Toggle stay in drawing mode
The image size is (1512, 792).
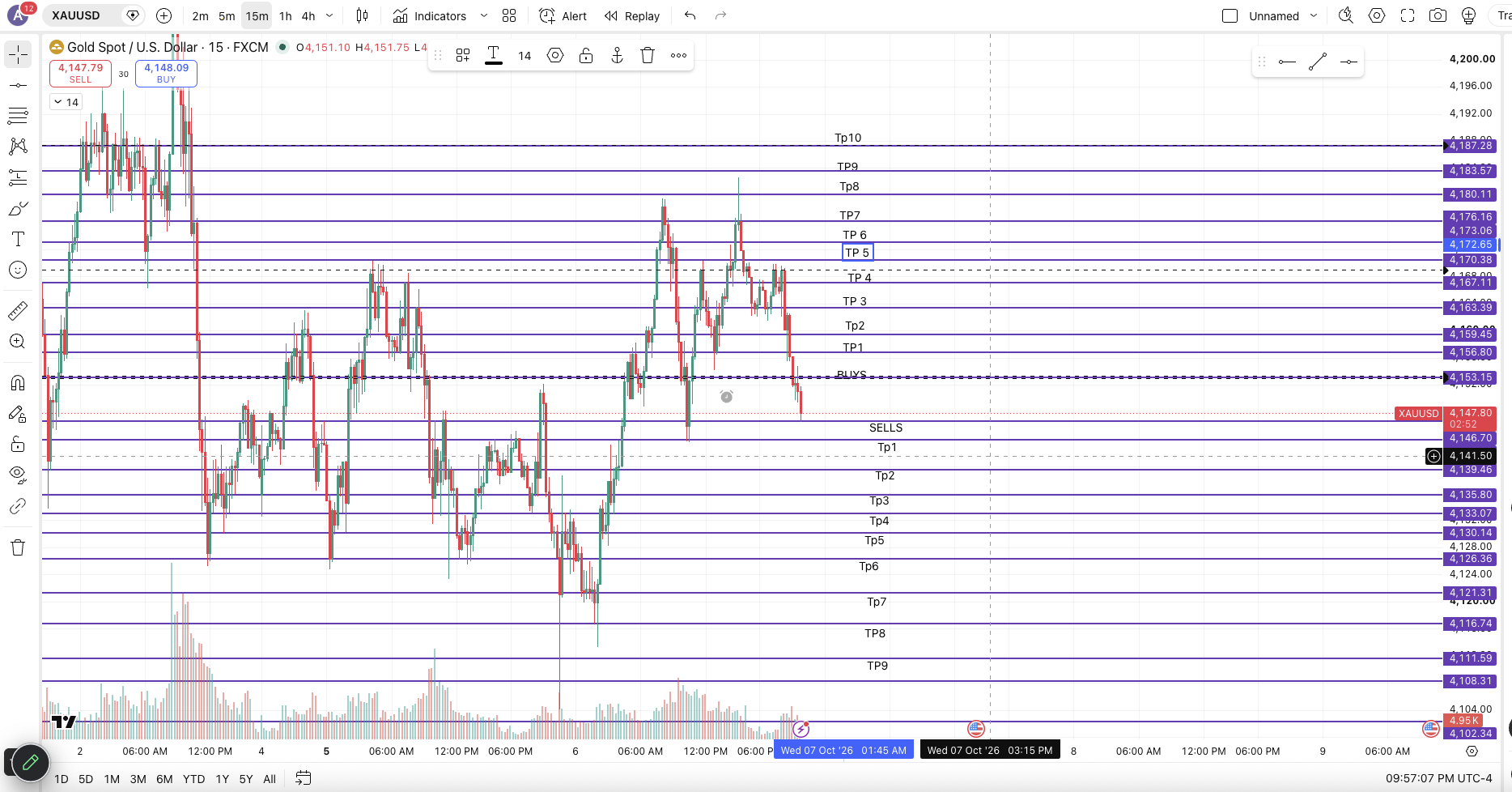18,413
